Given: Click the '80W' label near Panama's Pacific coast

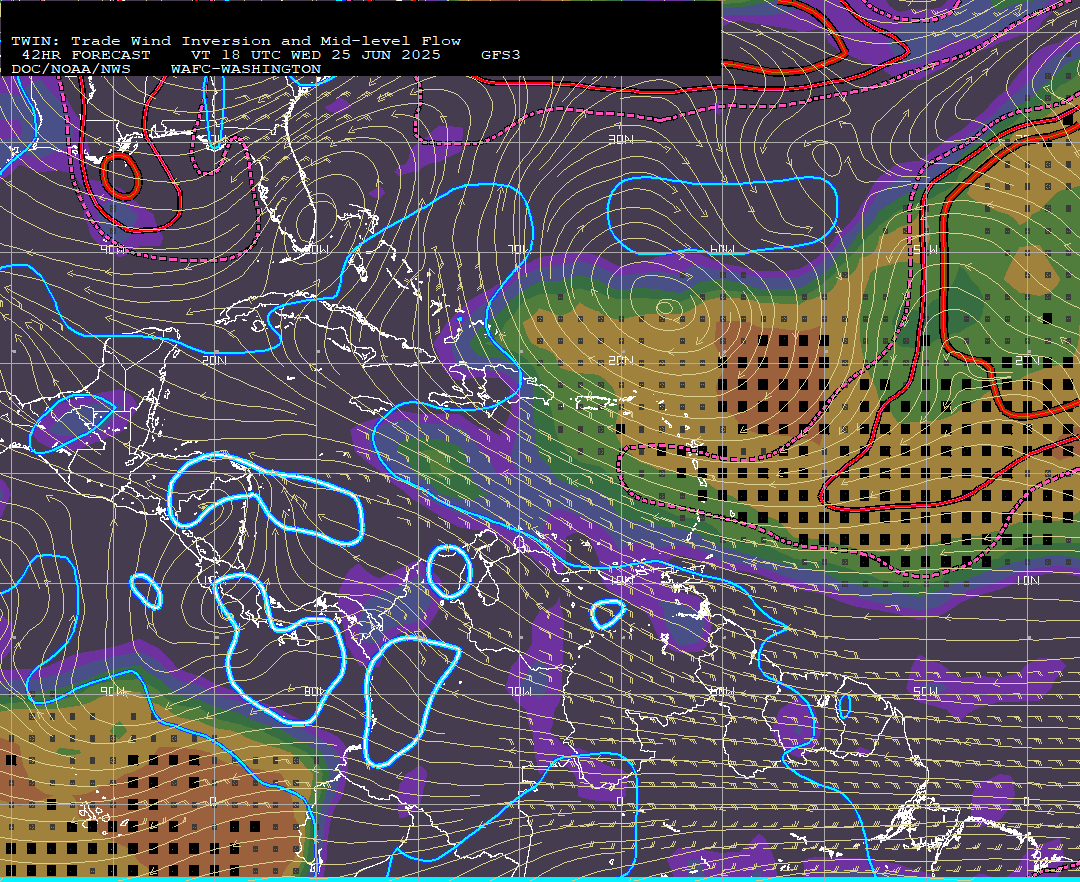Looking at the screenshot, I should coord(315,691).
